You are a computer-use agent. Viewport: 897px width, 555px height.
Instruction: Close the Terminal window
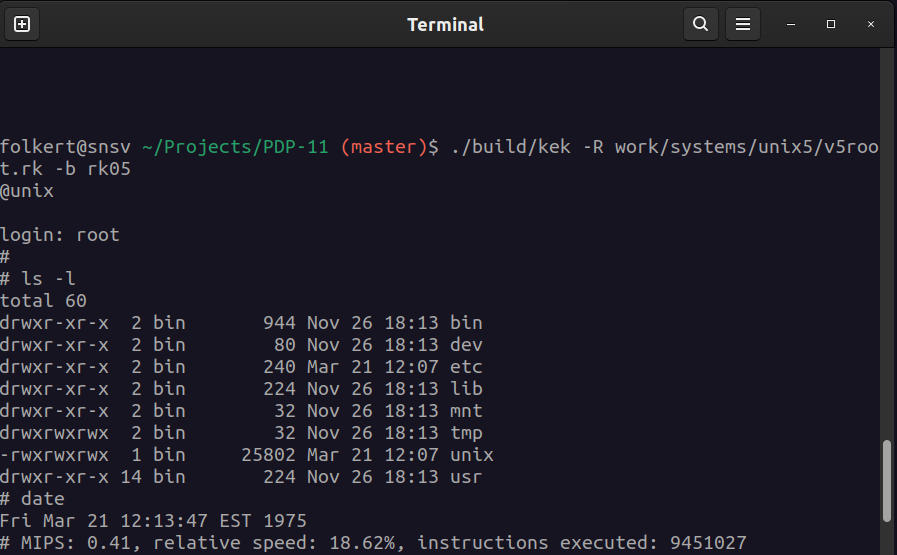coord(871,24)
